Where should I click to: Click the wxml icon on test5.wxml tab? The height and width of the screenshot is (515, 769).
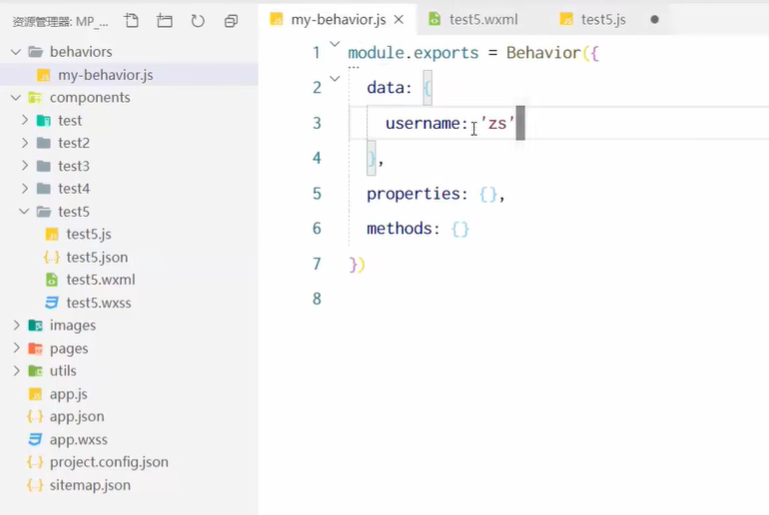435,19
